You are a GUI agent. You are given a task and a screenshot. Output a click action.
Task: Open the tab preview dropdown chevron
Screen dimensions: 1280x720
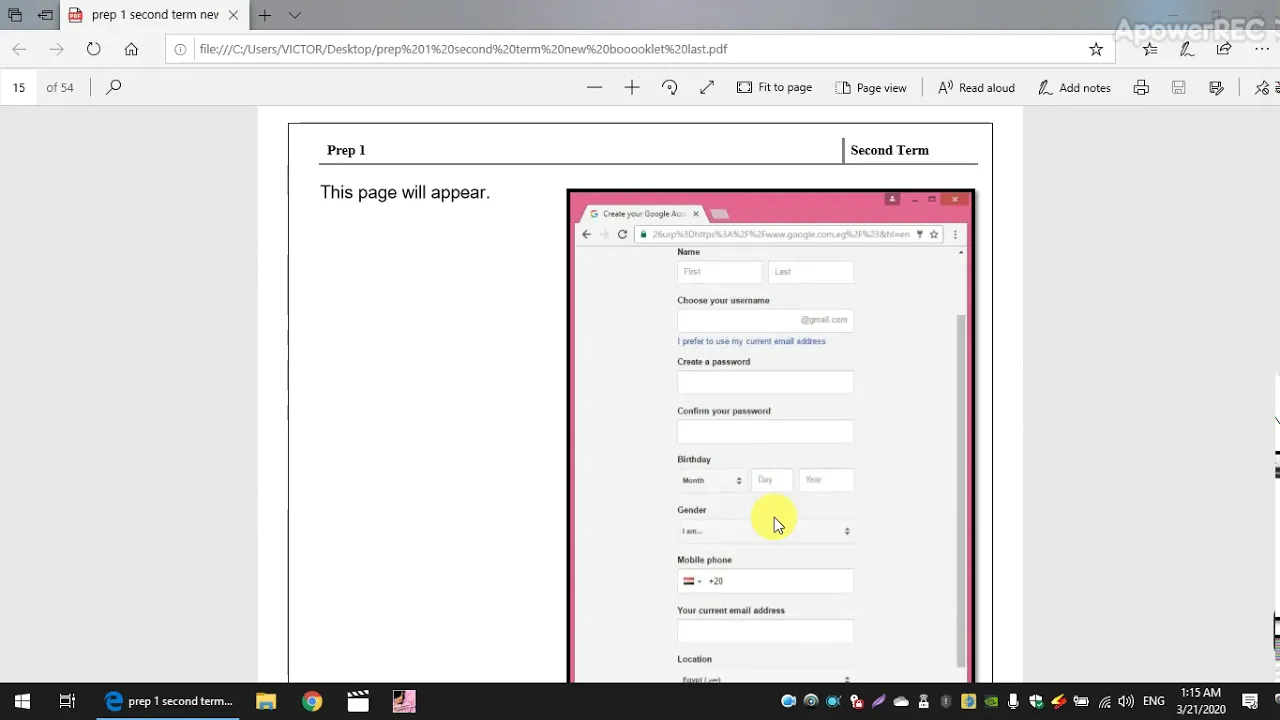pyautogui.click(x=294, y=15)
